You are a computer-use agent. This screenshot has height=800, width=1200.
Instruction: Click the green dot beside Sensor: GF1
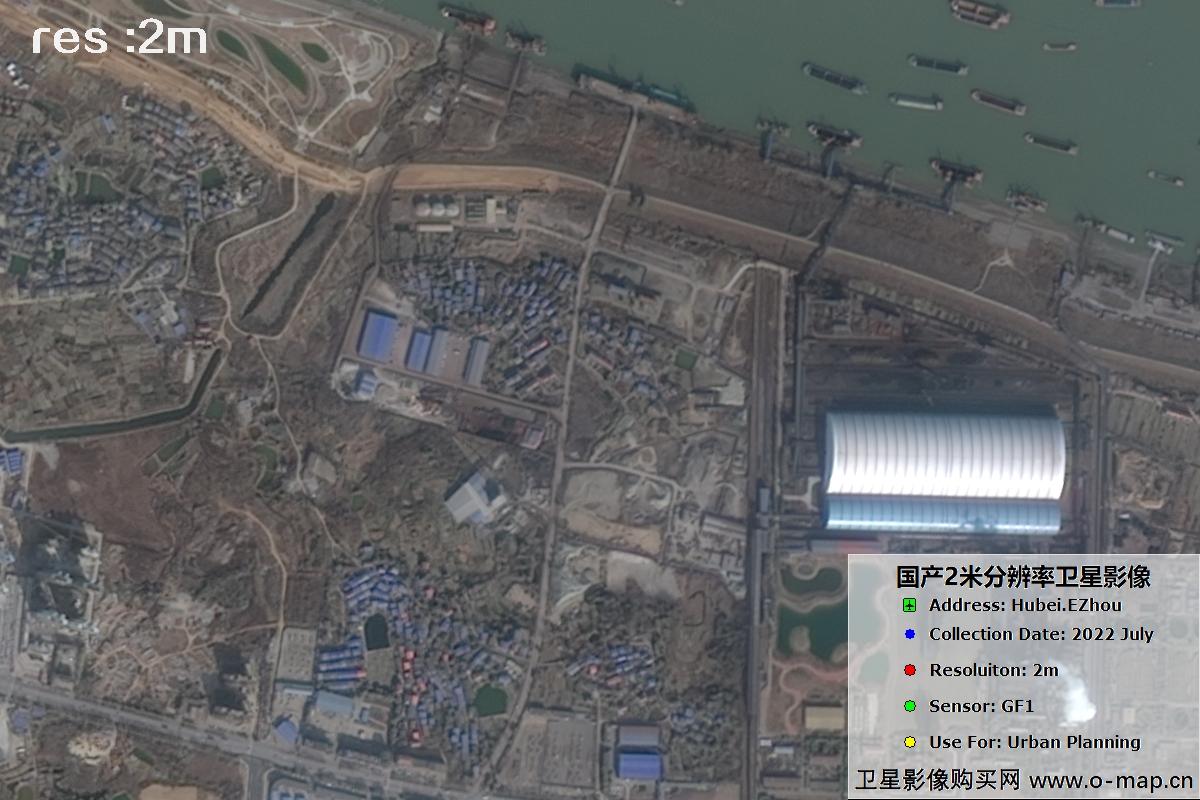pyautogui.click(x=909, y=706)
